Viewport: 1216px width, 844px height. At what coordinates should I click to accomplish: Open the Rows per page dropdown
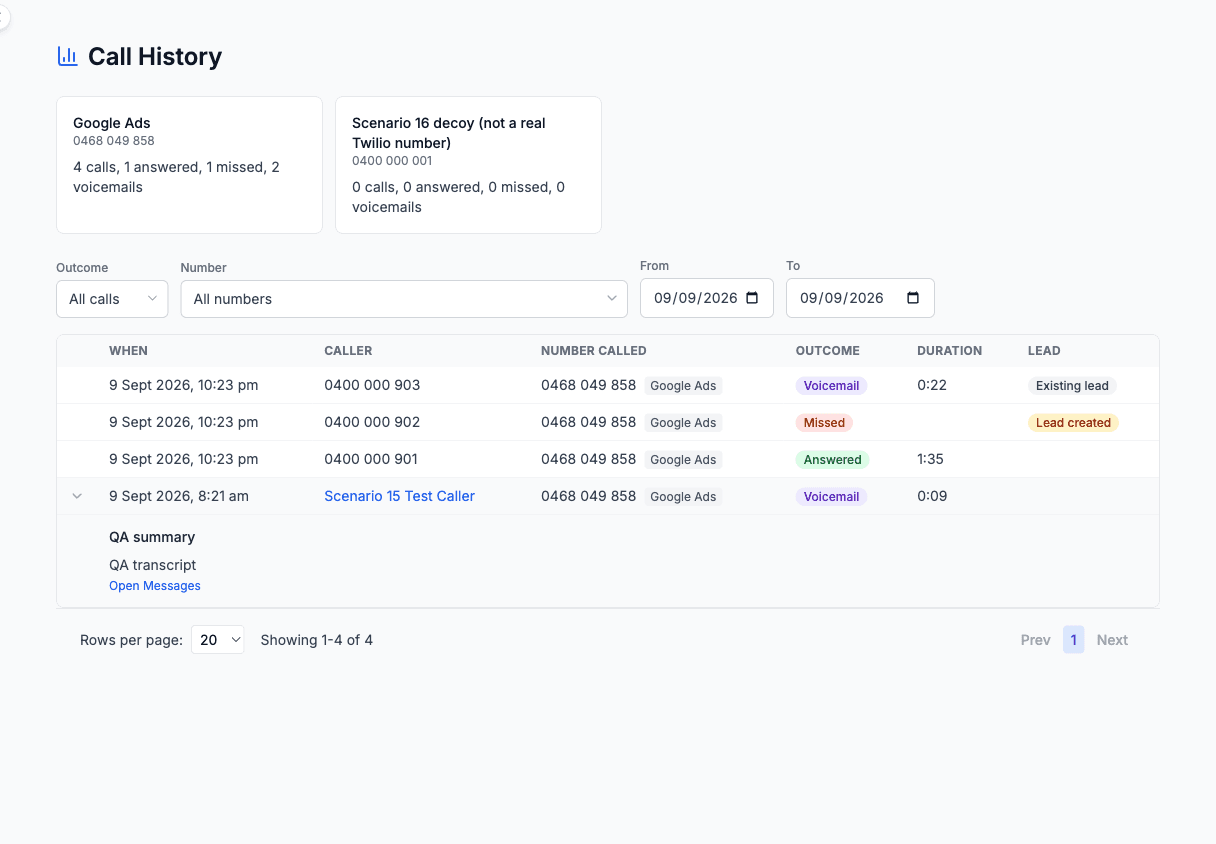coord(218,640)
